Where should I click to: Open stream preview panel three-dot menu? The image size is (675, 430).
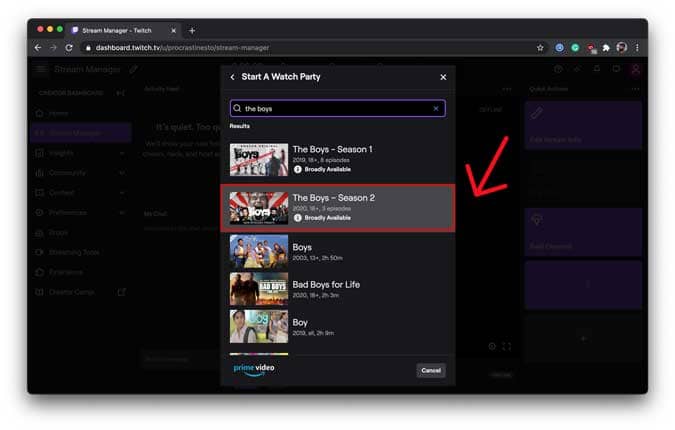tap(507, 89)
